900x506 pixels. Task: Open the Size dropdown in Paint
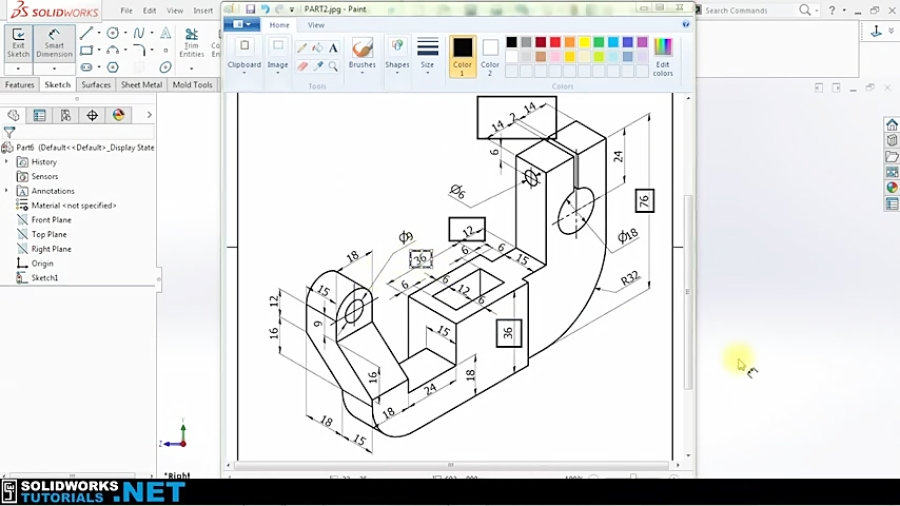(428, 73)
